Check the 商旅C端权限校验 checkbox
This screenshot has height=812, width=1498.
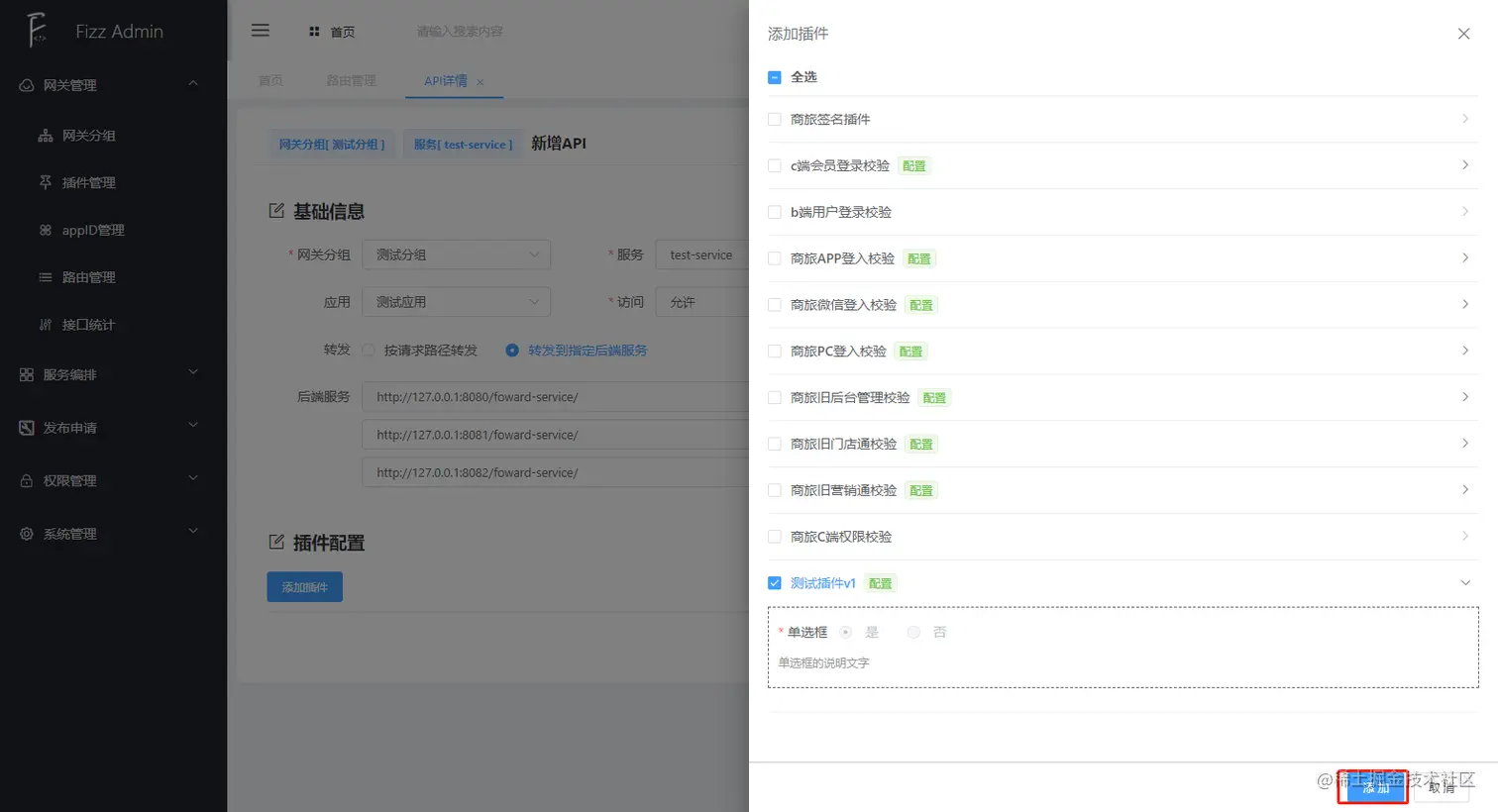click(775, 537)
